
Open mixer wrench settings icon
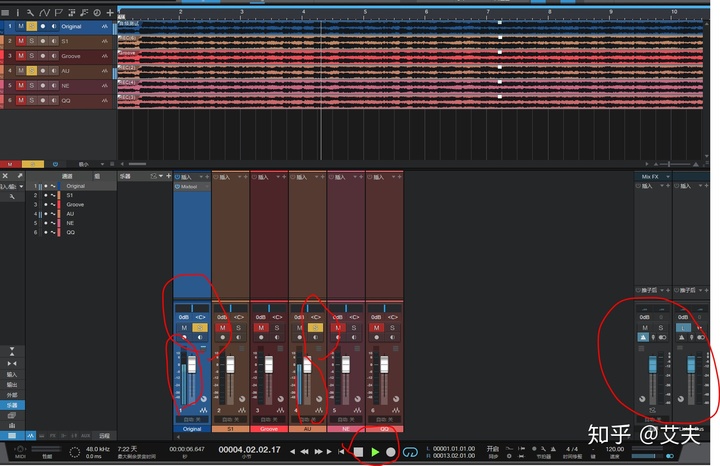[x=12, y=197]
